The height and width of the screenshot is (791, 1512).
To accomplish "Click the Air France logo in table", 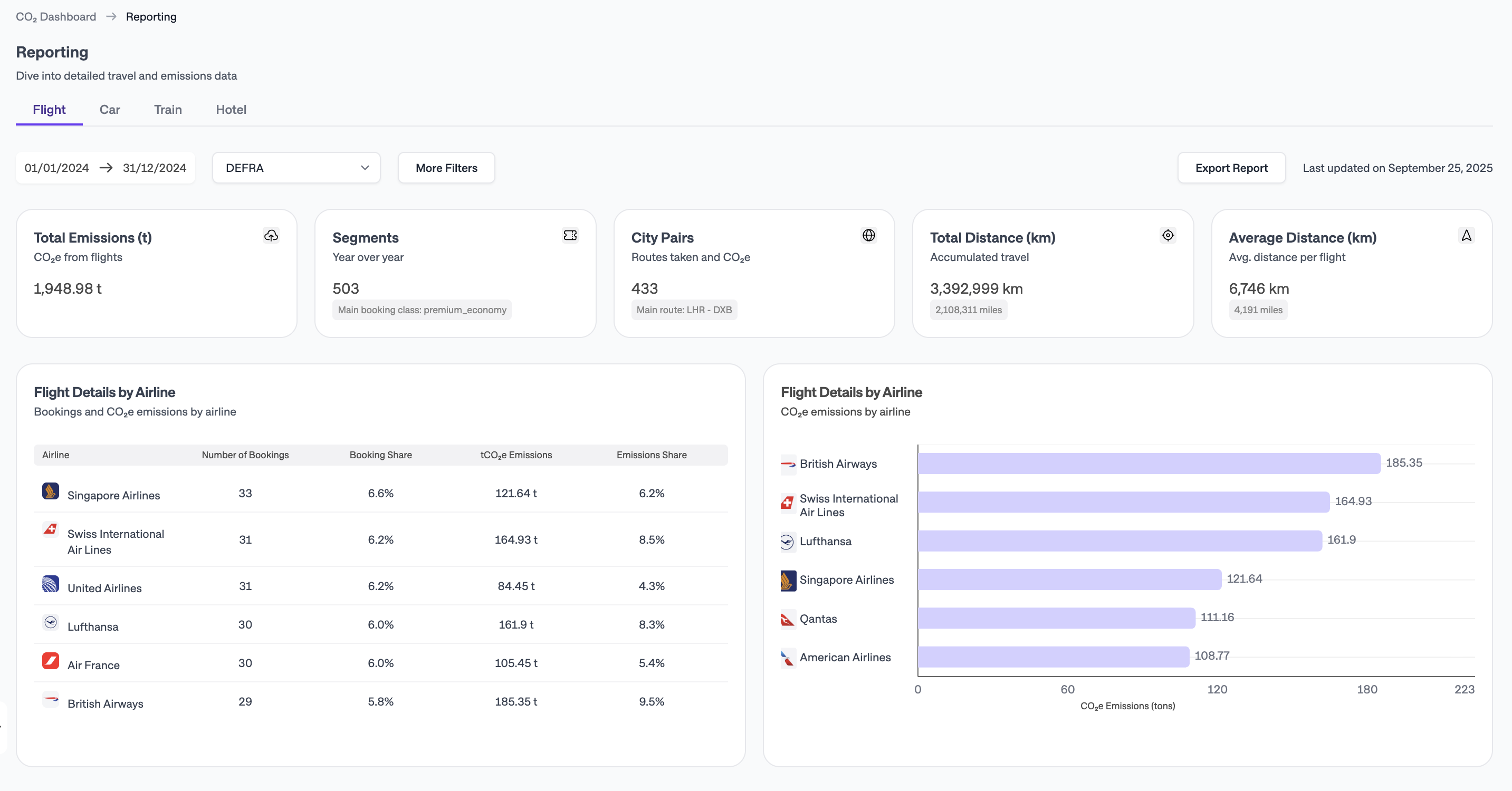I will 51,661.
